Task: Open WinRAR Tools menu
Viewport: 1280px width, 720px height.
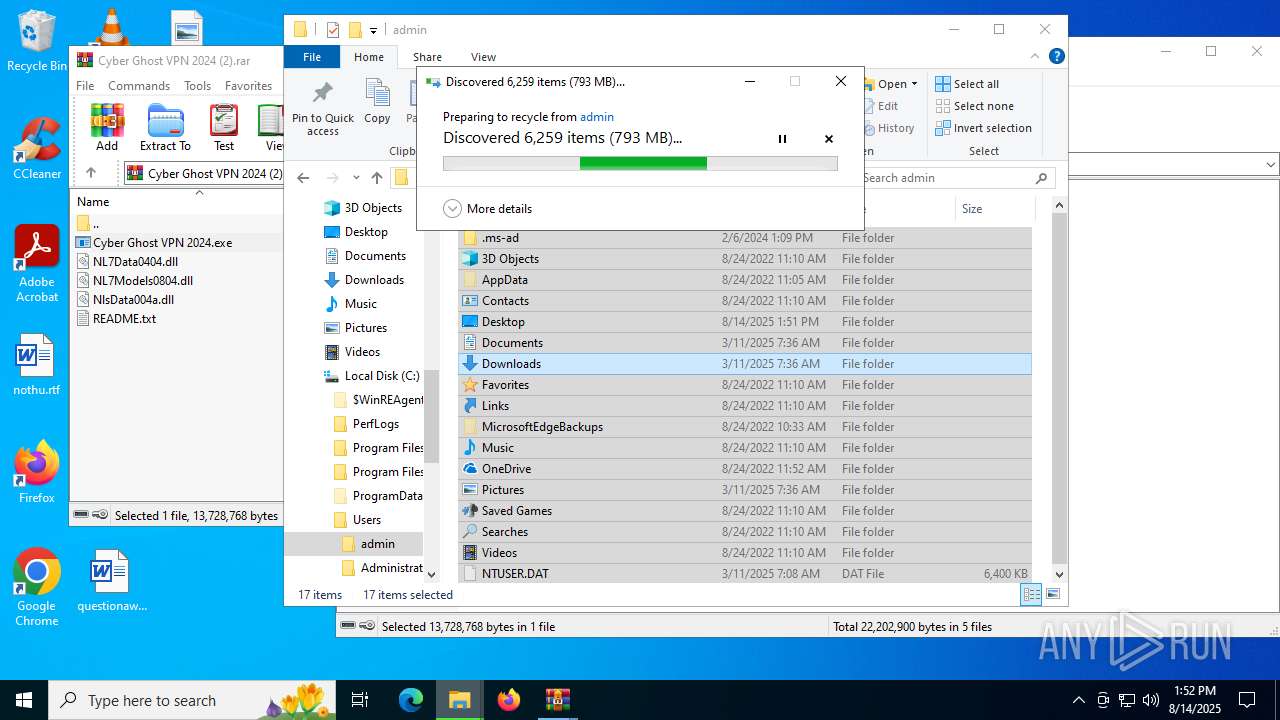Action: (197, 86)
